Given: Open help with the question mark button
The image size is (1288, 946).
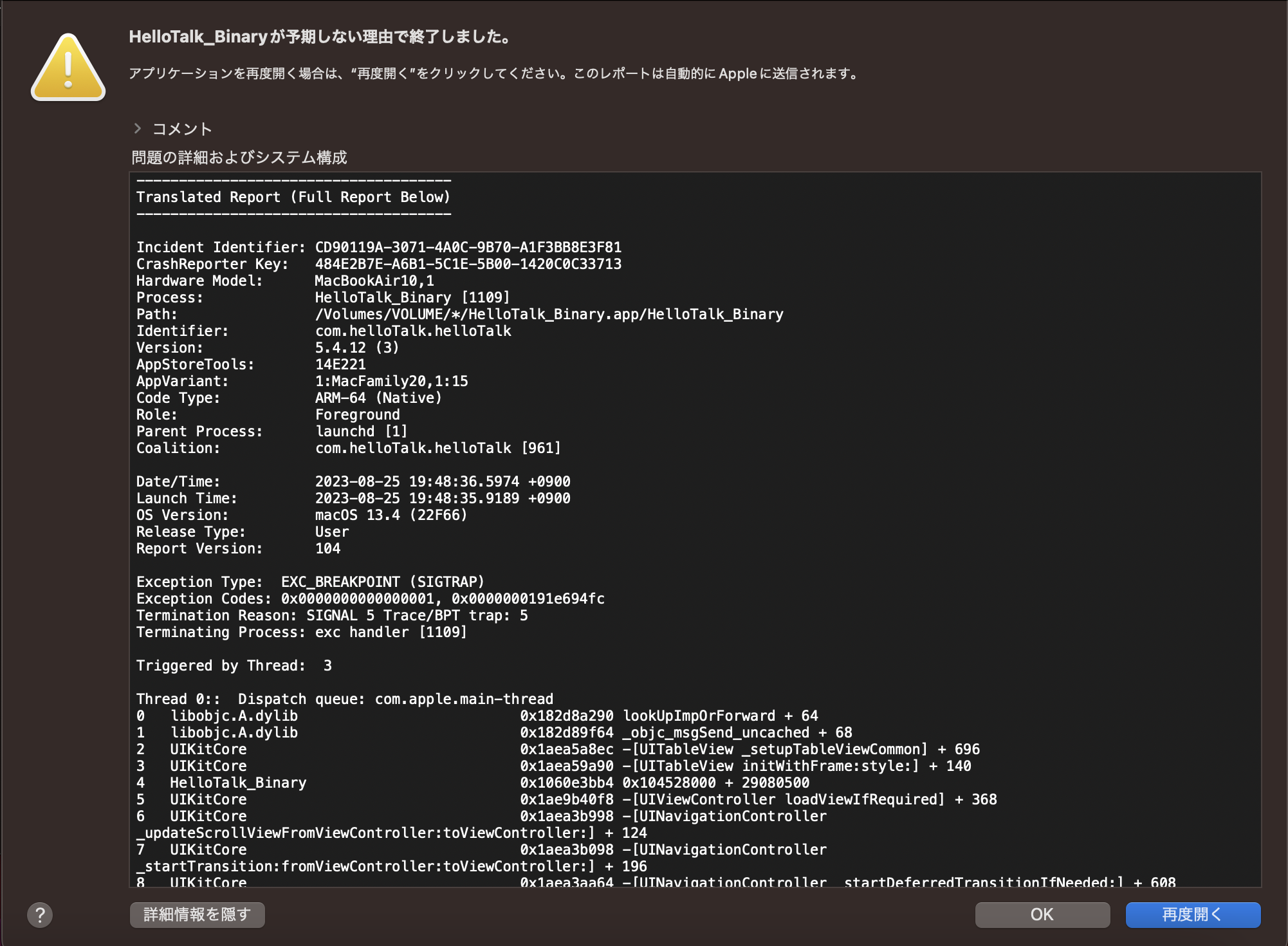Looking at the screenshot, I should click(x=40, y=914).
